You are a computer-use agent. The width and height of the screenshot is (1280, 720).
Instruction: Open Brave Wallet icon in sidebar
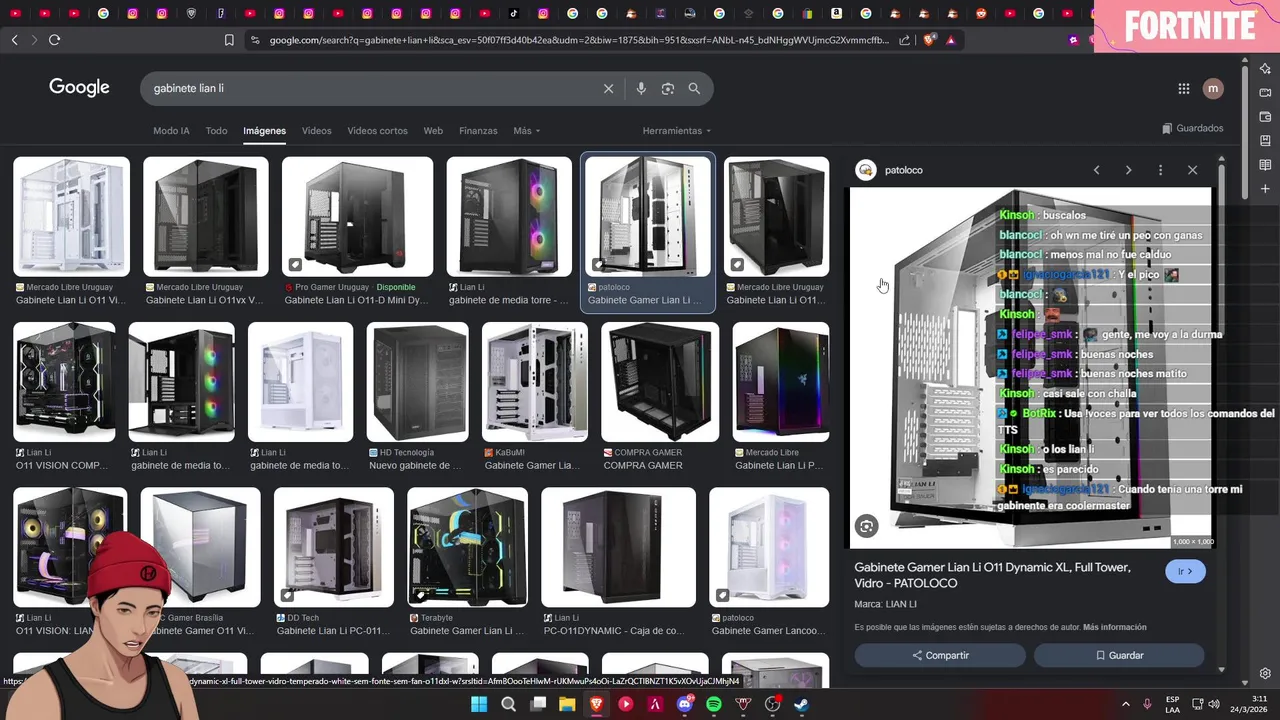tap(1265, 117)
